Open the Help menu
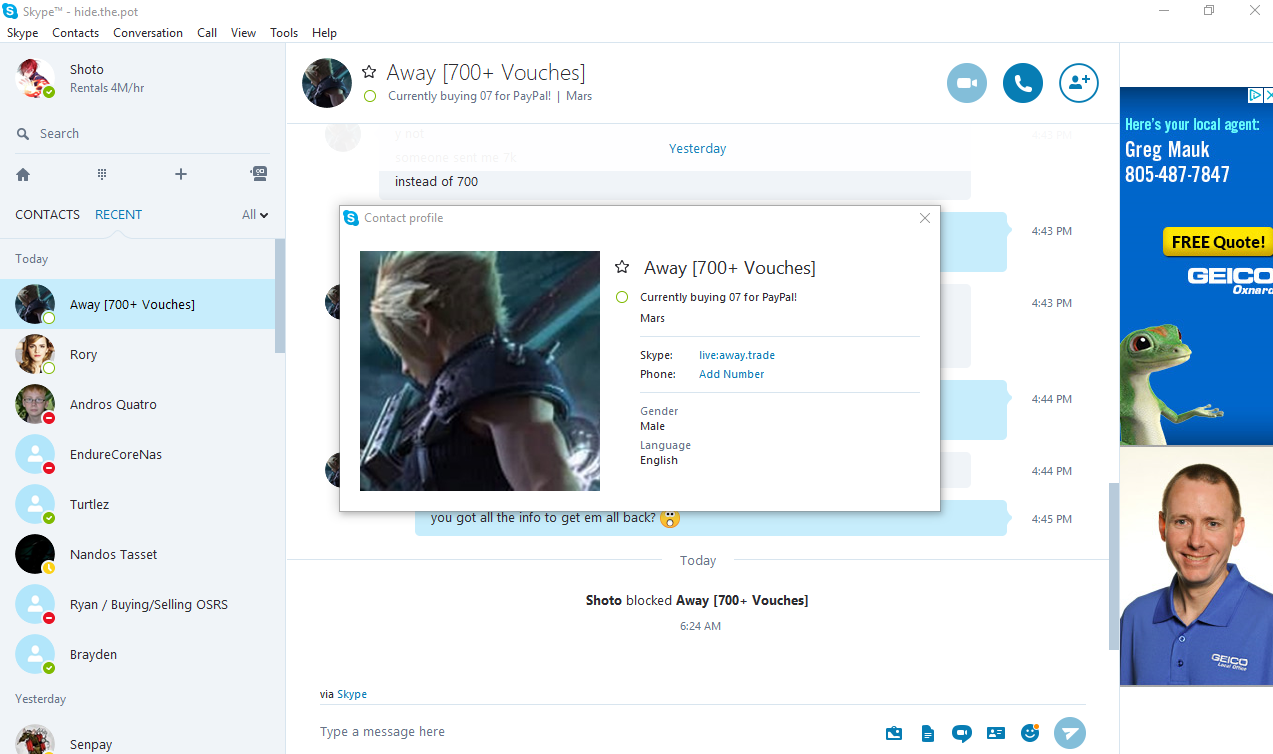Screen dimensions: 1273x754 (324, 32)
